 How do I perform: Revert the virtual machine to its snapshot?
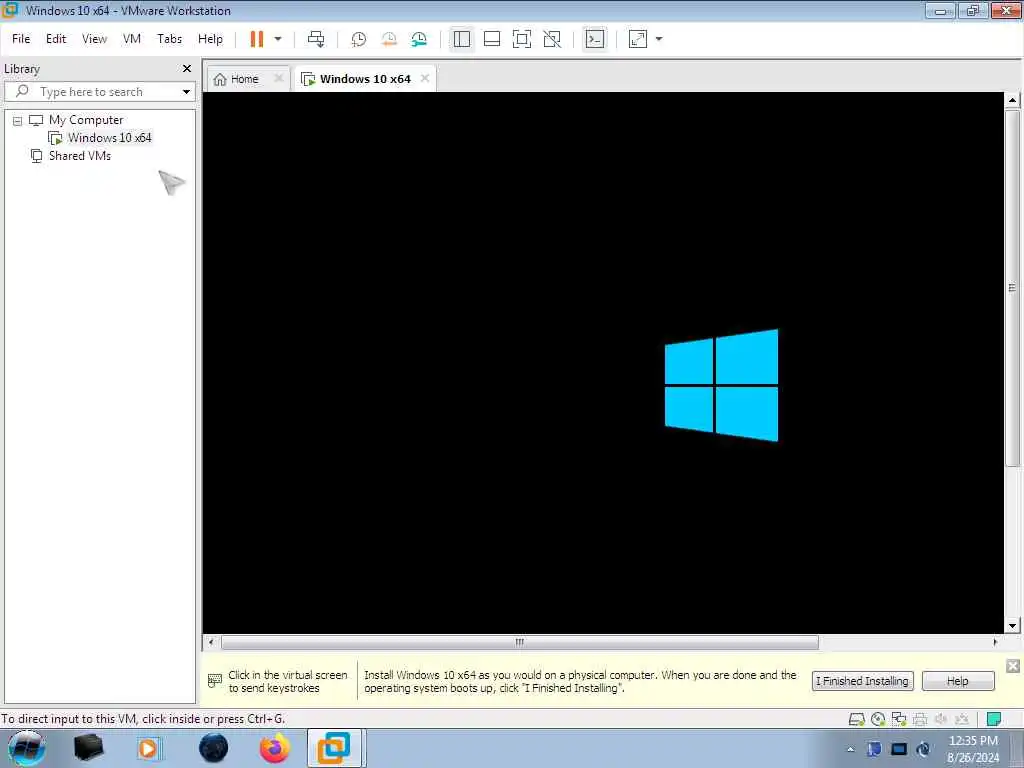(389, 39)
